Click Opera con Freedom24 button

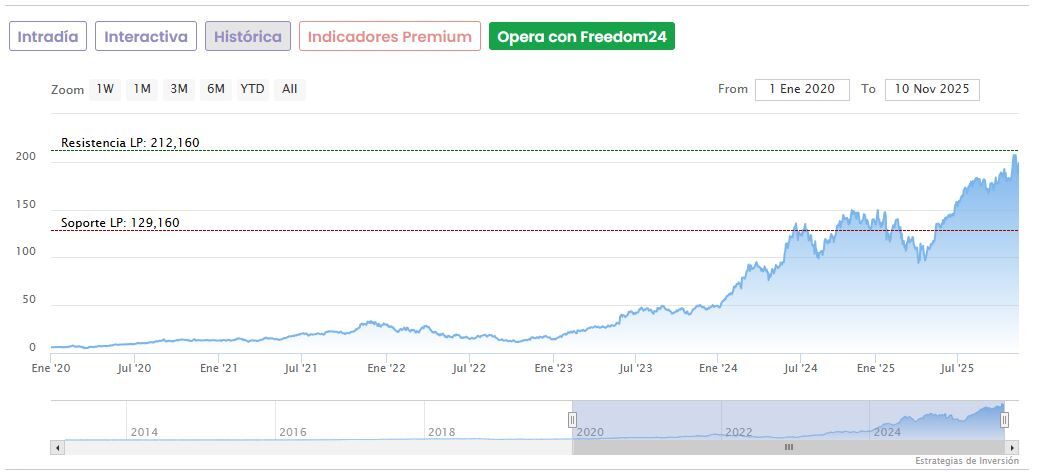click(581, 36)
